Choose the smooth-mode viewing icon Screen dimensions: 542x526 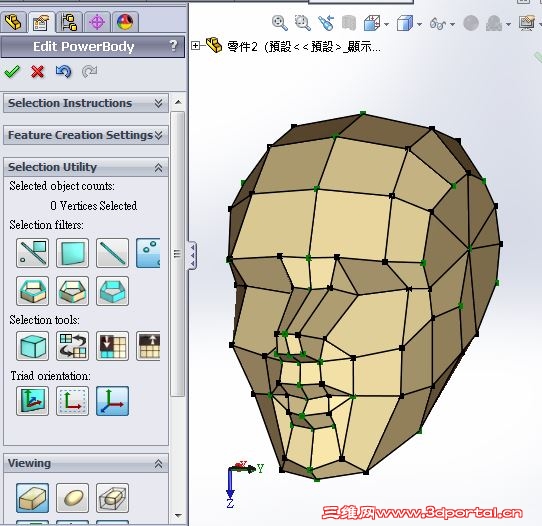coord(73,498)
